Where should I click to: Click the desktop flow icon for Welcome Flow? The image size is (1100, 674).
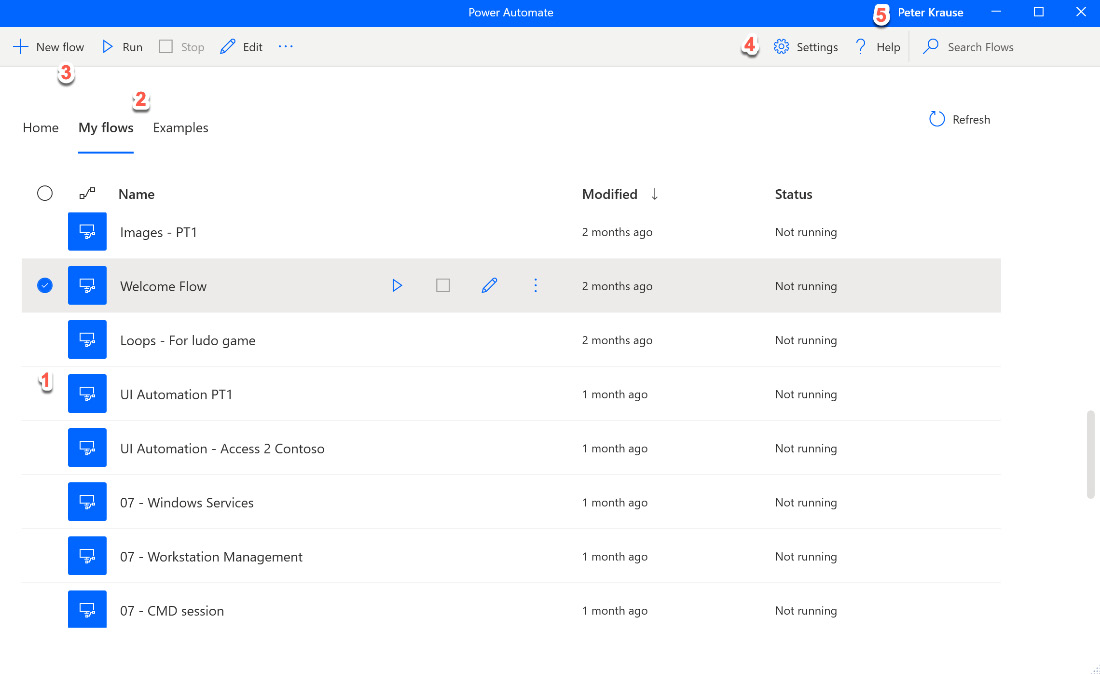[x=87, y=285]
